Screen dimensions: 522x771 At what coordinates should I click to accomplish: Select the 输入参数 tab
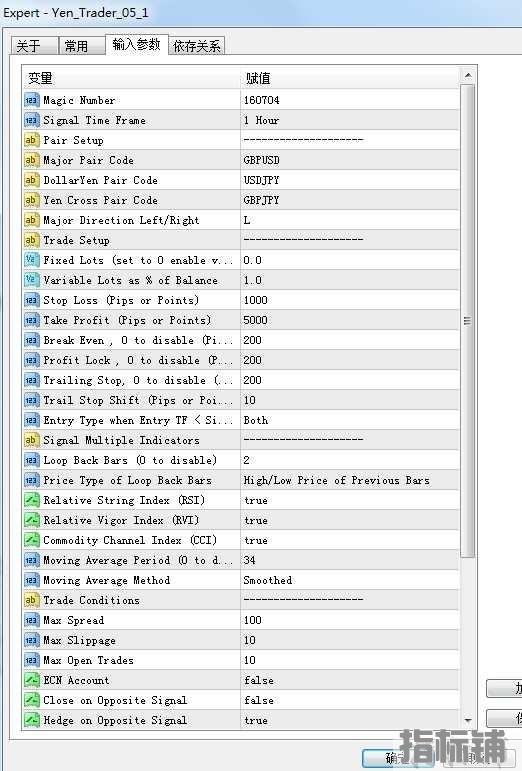click(137, 44)
